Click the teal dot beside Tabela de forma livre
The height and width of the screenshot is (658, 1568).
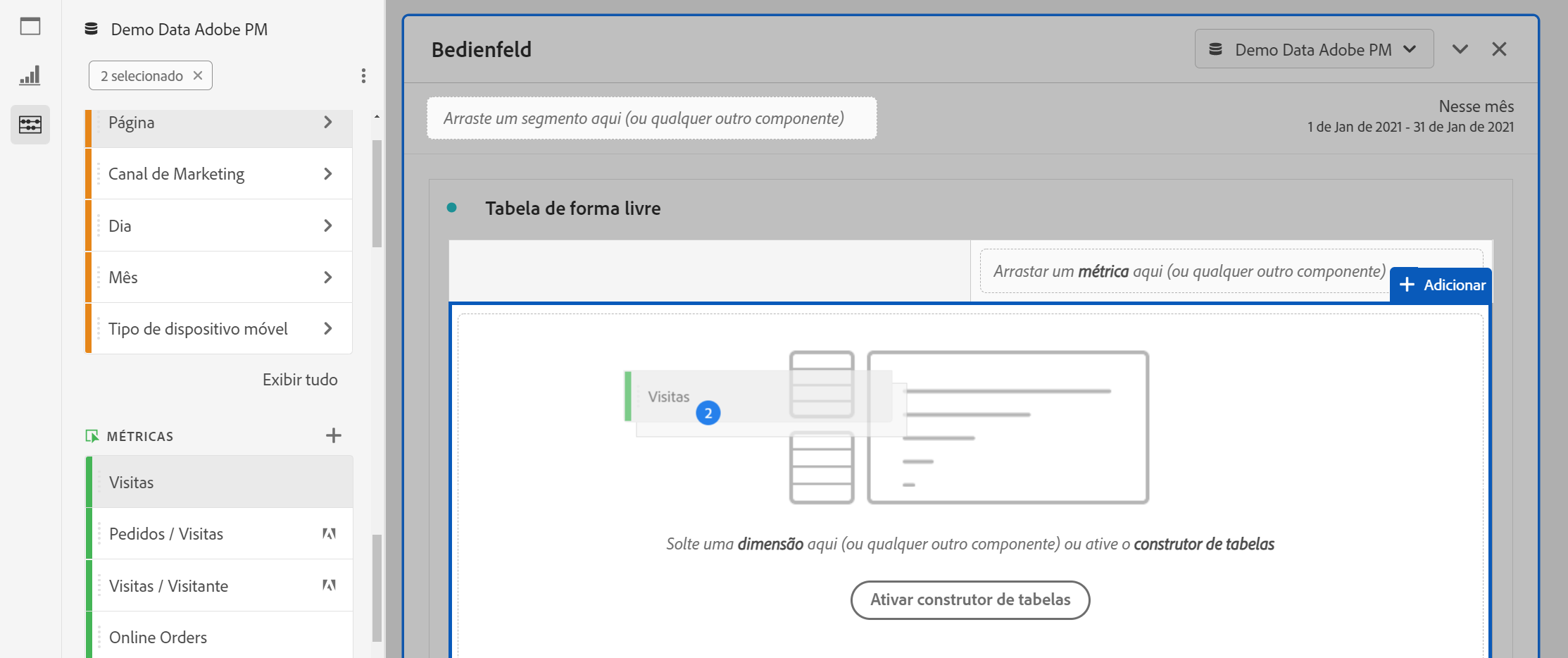[452, 208]
